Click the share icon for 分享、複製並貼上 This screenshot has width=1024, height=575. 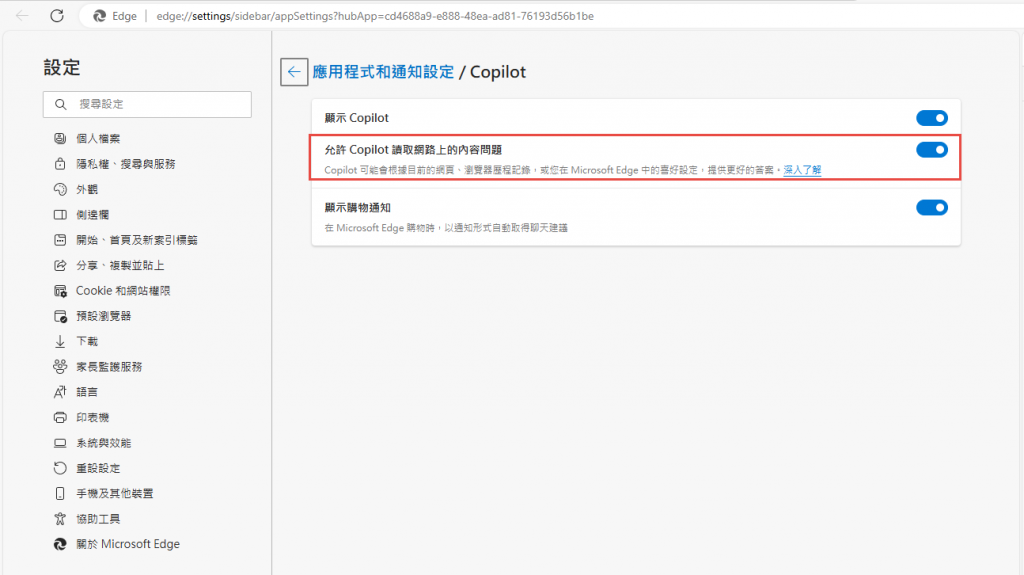point(60,265)
